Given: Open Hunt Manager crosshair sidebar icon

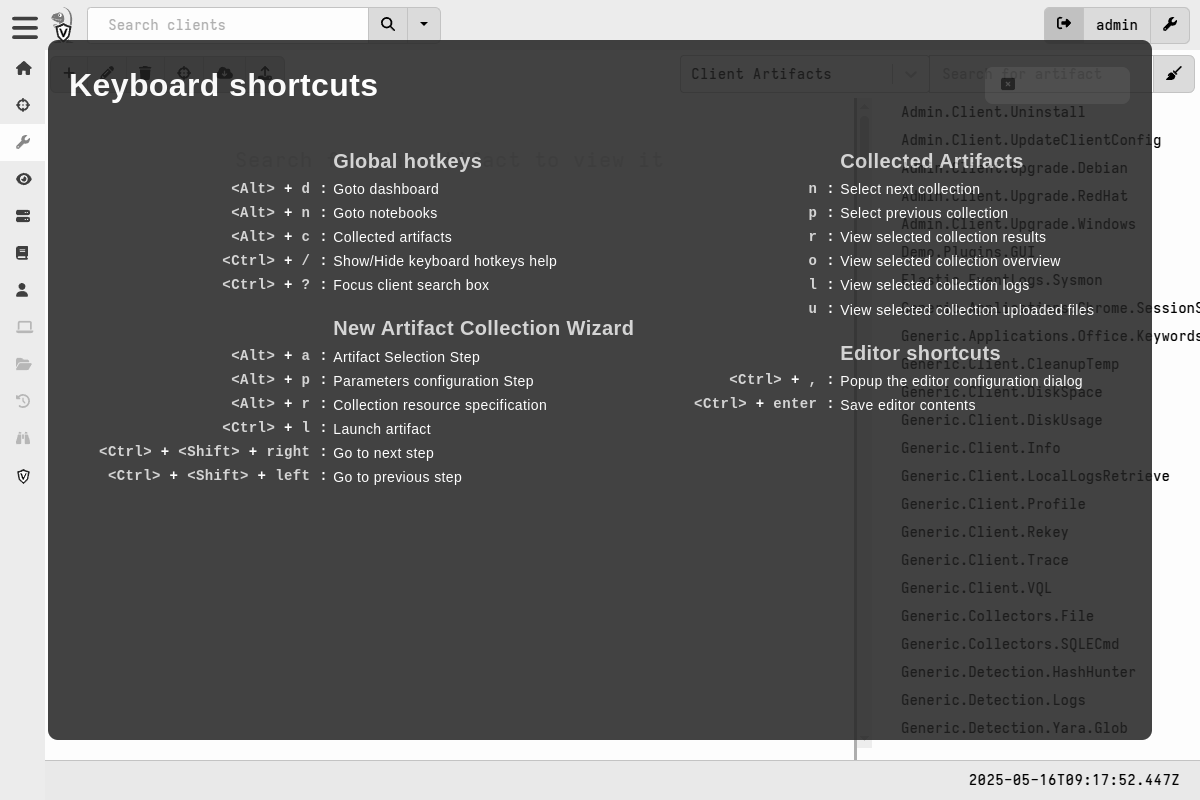Looking at the screenshot, I should pos(23,105).
